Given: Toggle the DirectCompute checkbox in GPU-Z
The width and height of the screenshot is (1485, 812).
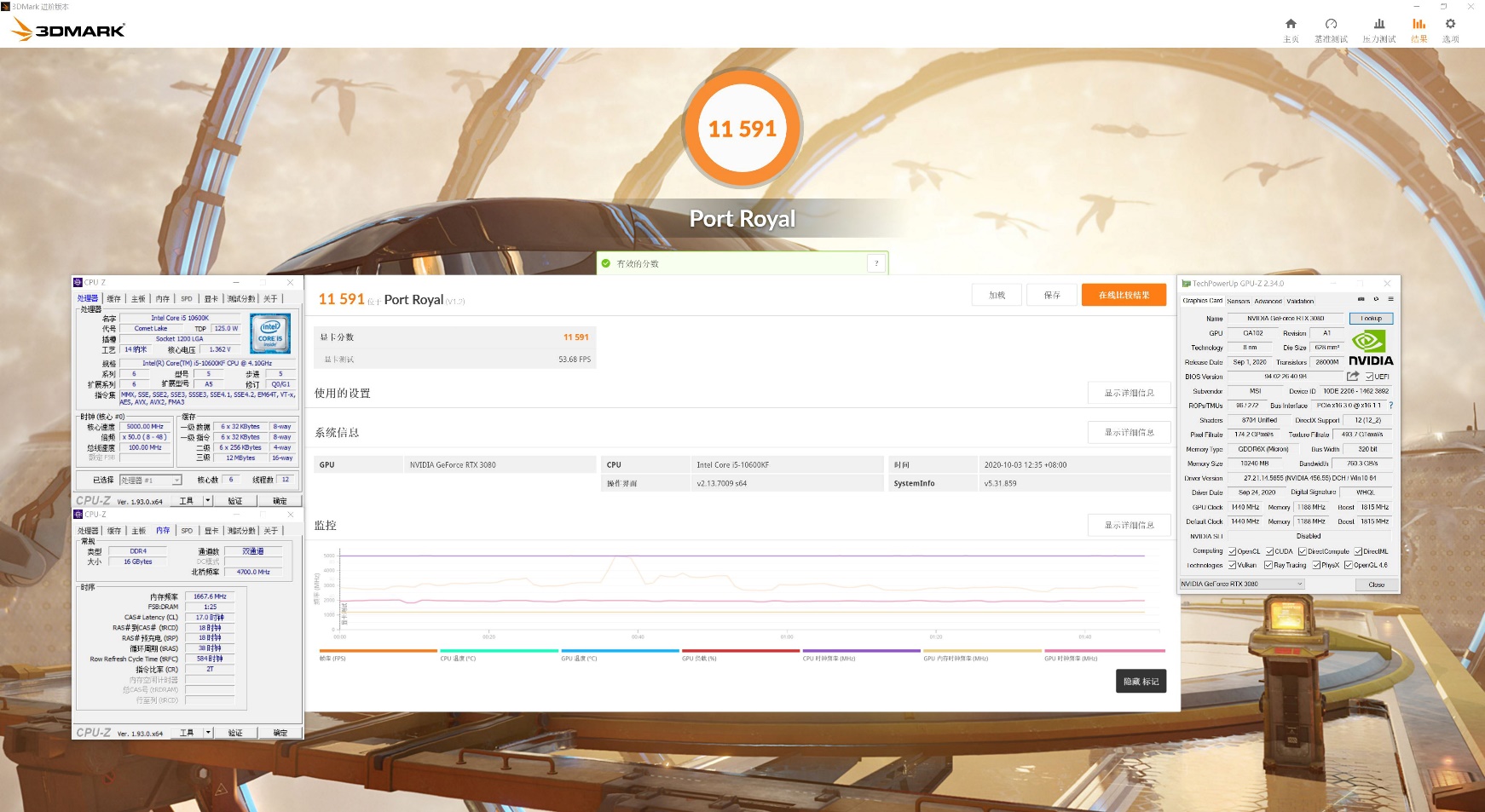Looking at the screenshot, I should (1303, 551).
